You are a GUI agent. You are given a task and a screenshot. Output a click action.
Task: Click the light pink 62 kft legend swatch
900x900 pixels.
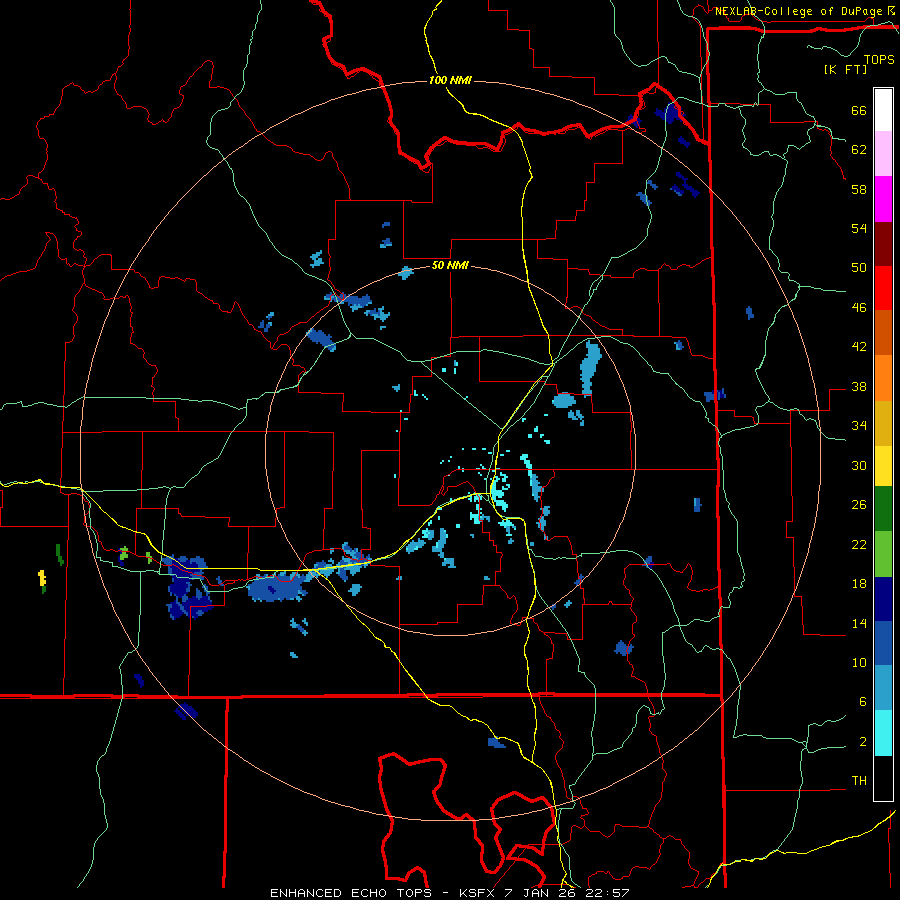pos(883,153)
